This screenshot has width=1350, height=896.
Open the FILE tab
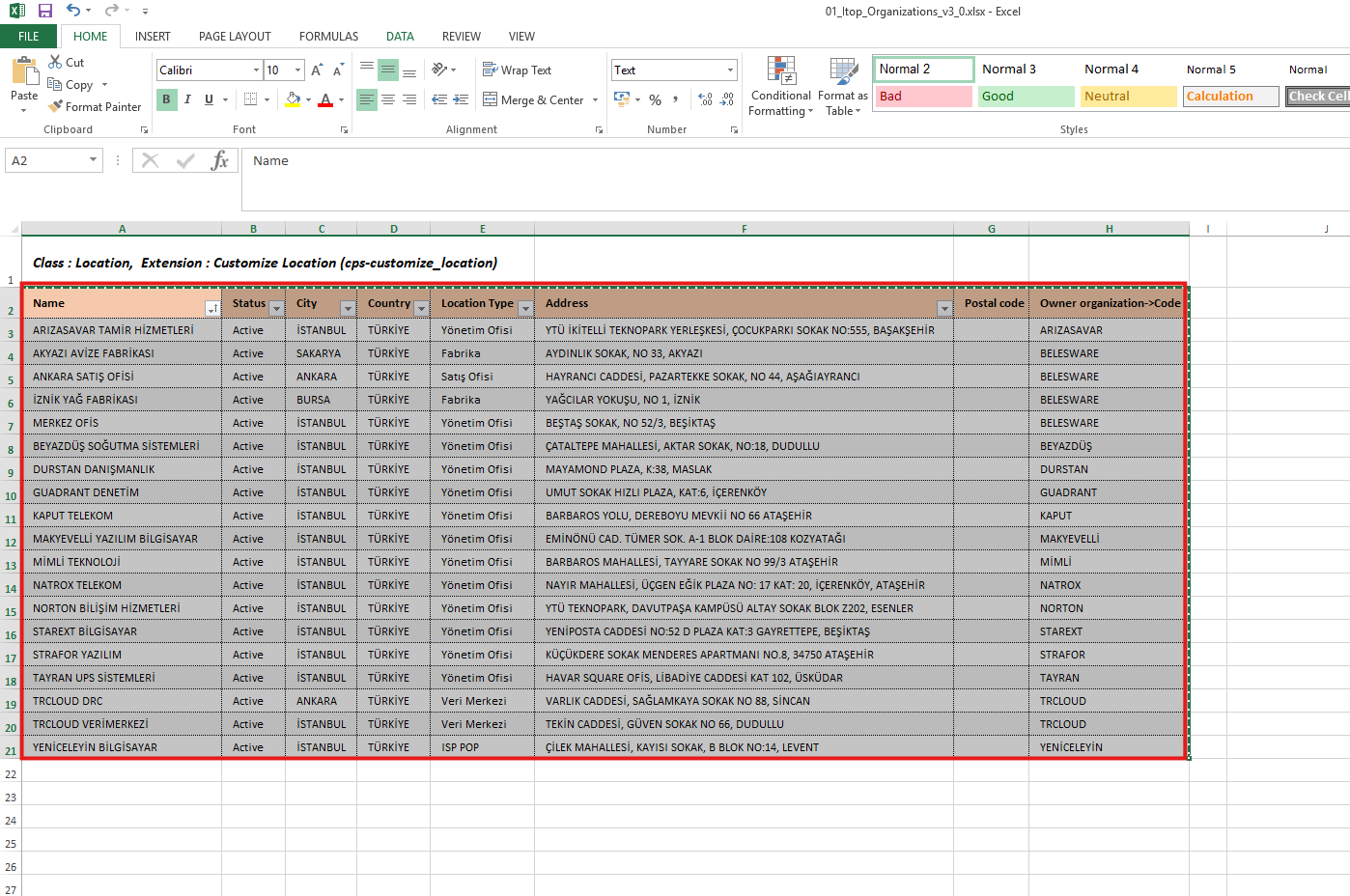[x=29, y=37]
